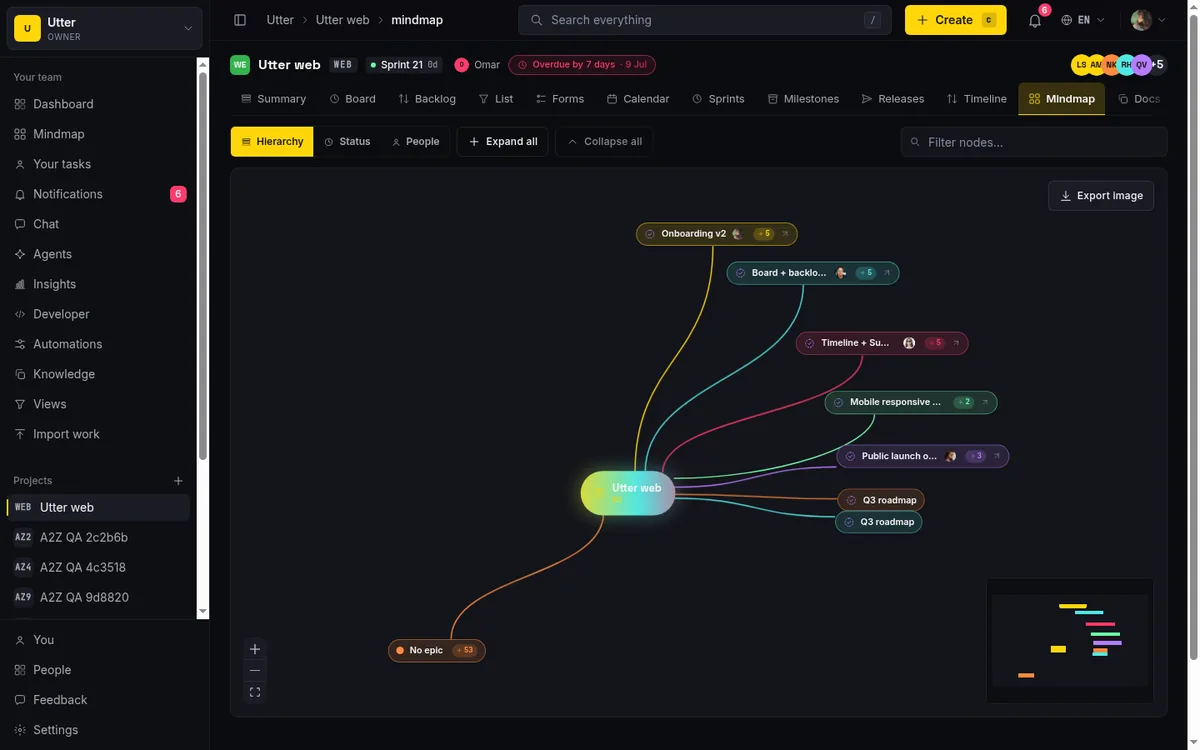The height and width of the screenshot is (750, 1200).
Task: Click the AM member avatar
Action: [x=1096, y=65]
